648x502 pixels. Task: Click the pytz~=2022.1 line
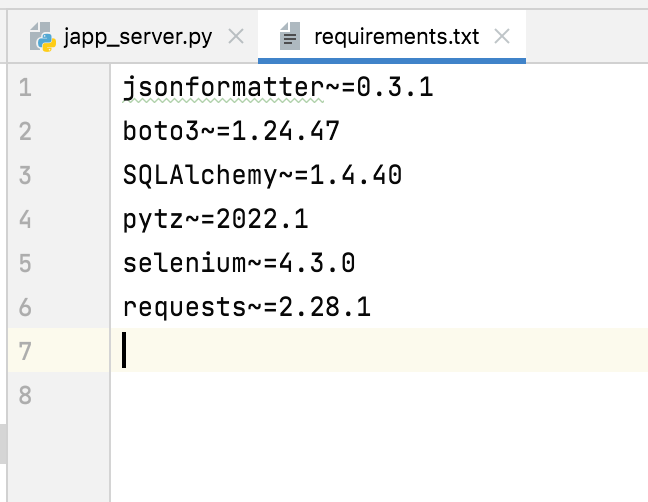pos(215,219)
